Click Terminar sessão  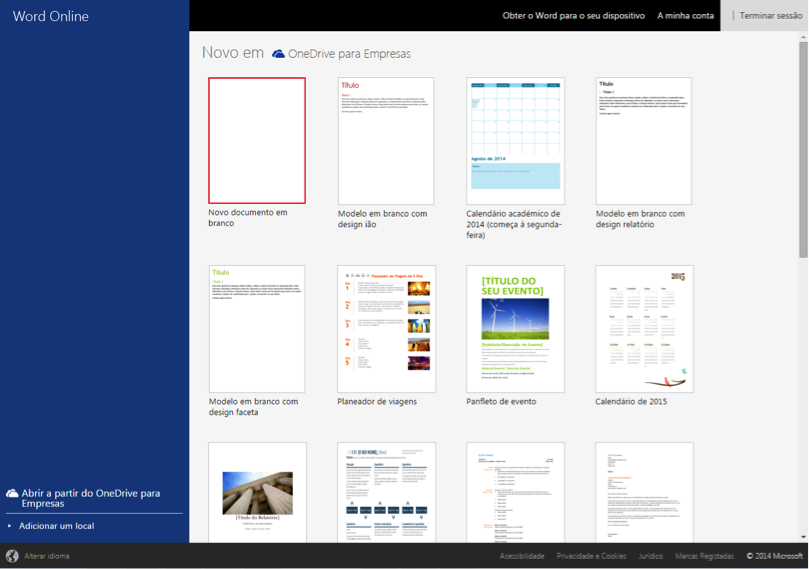click(771, 15)
